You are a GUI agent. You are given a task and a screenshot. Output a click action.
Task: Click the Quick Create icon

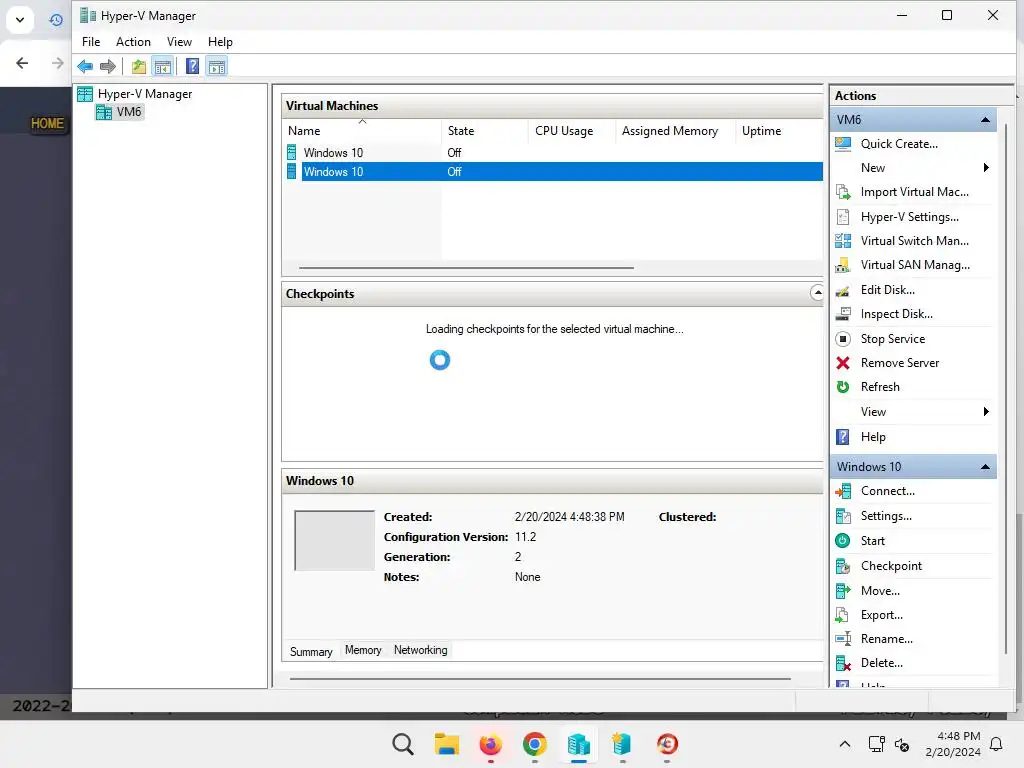click(x=843, y=144)
